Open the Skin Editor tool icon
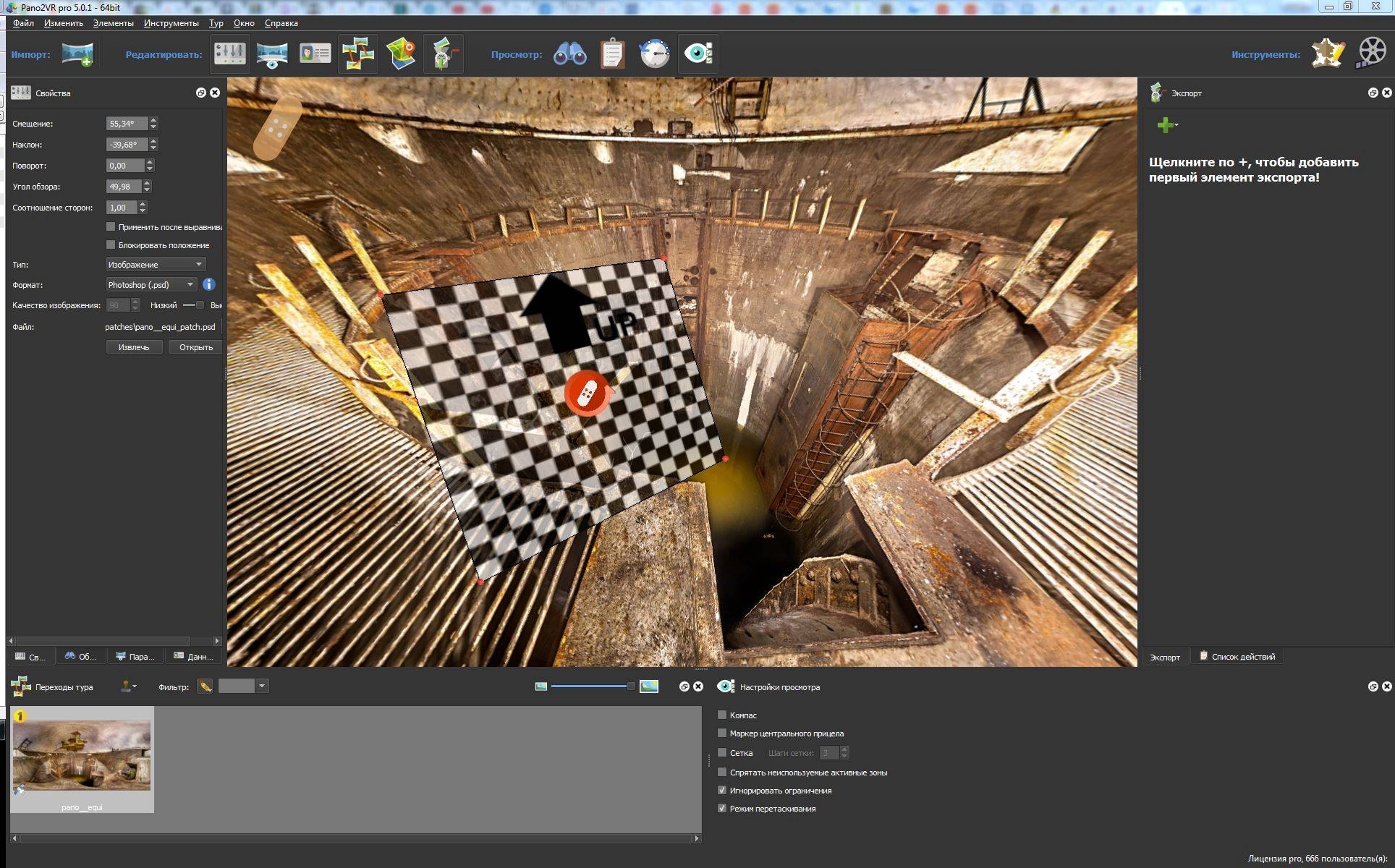Image resolution: width=1395 pixels, height=868 pixels. pos(1328,54)
